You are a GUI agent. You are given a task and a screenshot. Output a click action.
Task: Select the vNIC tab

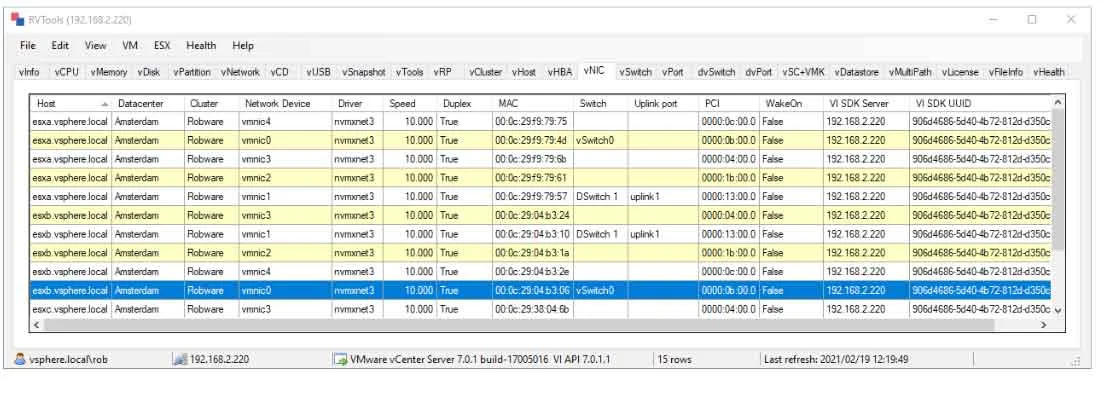pos(594,71)
